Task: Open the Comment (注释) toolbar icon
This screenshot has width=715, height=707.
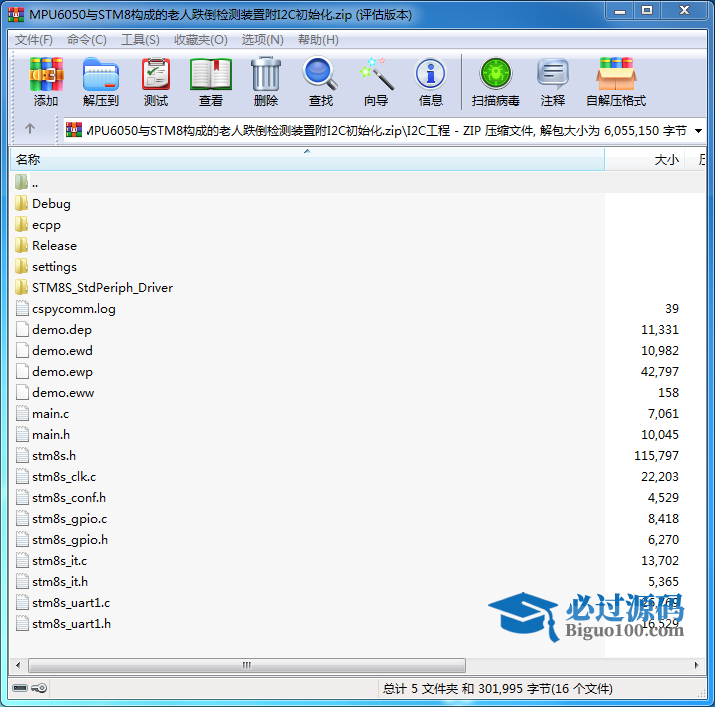Action: click(x=553, y=82)
